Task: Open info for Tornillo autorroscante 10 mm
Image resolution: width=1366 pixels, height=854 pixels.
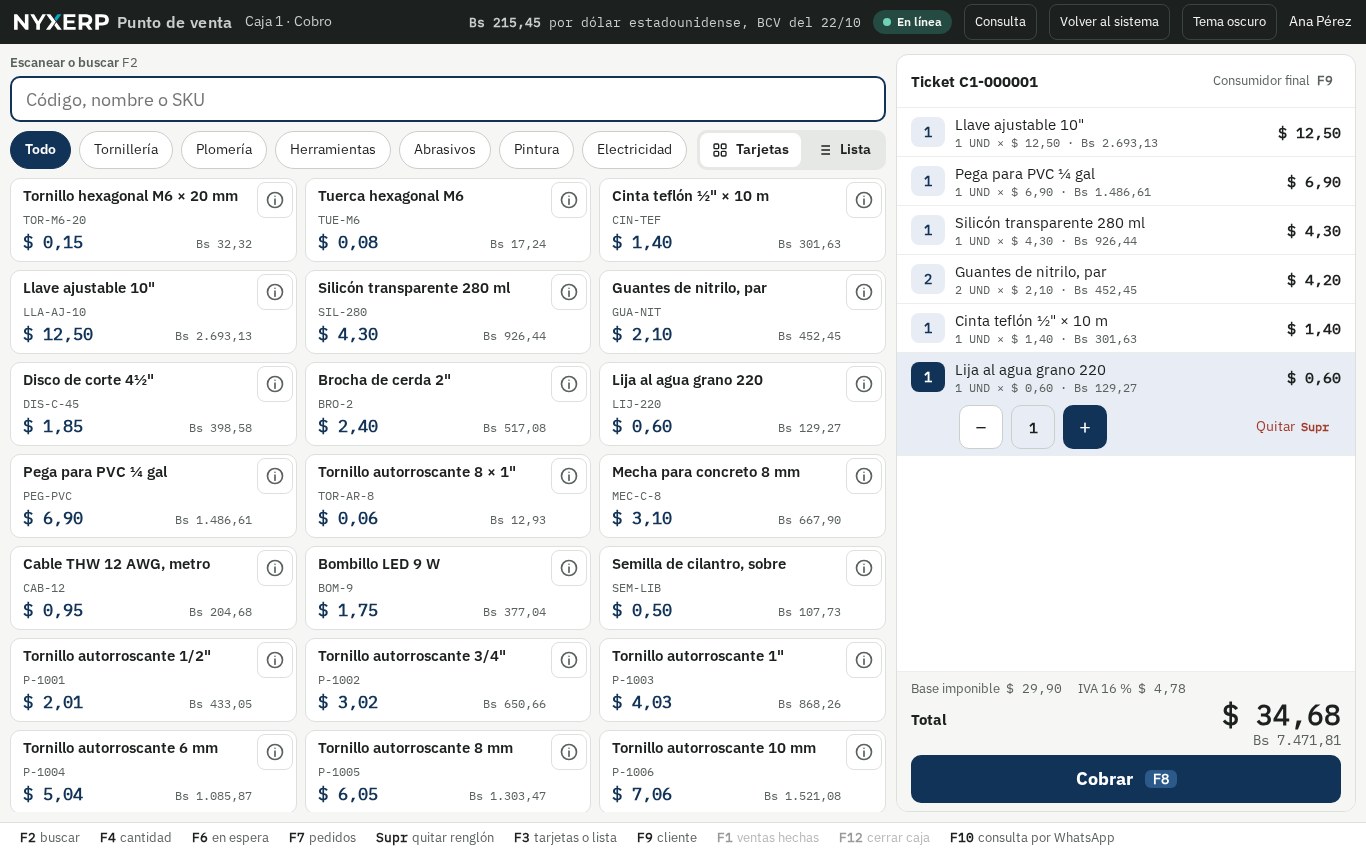Action: (x=864, y=752)
